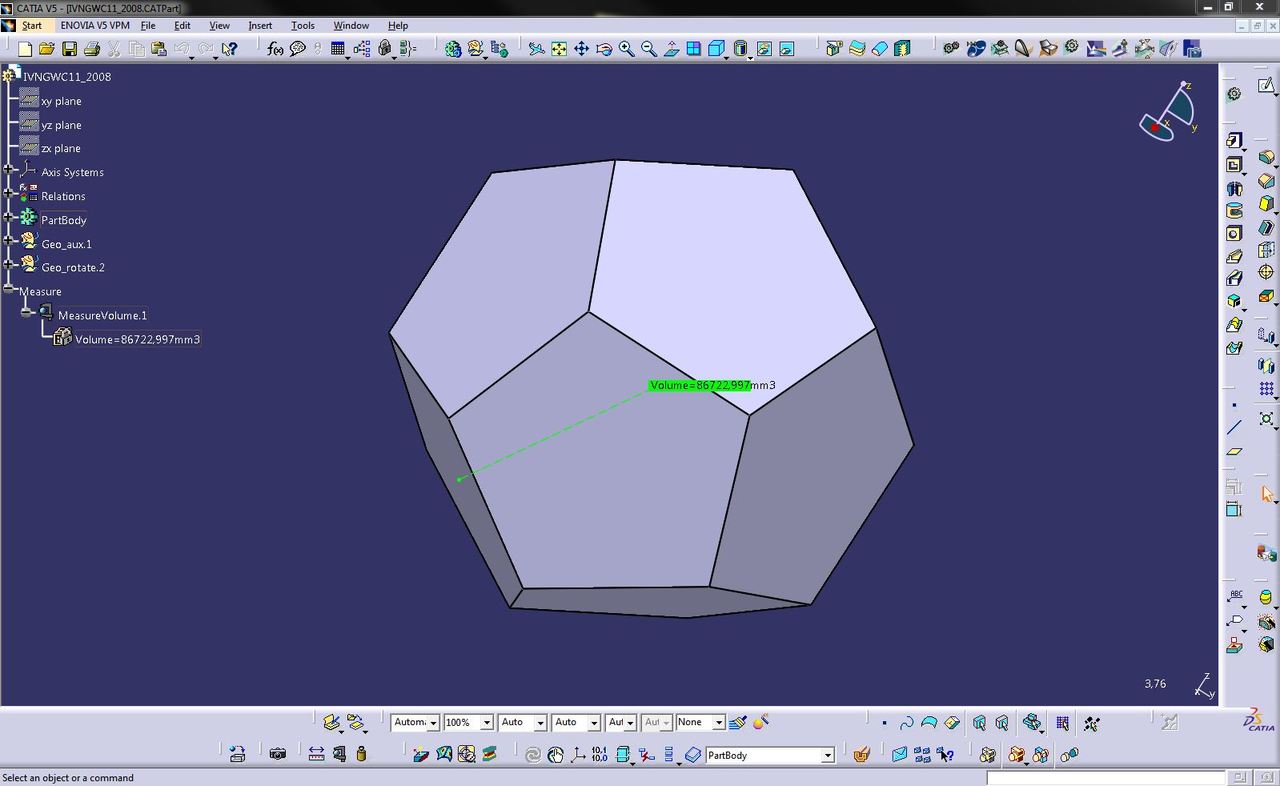Viewport: 1280px width, 786px height.
Task: Click the Shading view mode cylinder icon
Action: tap(741, 48)
